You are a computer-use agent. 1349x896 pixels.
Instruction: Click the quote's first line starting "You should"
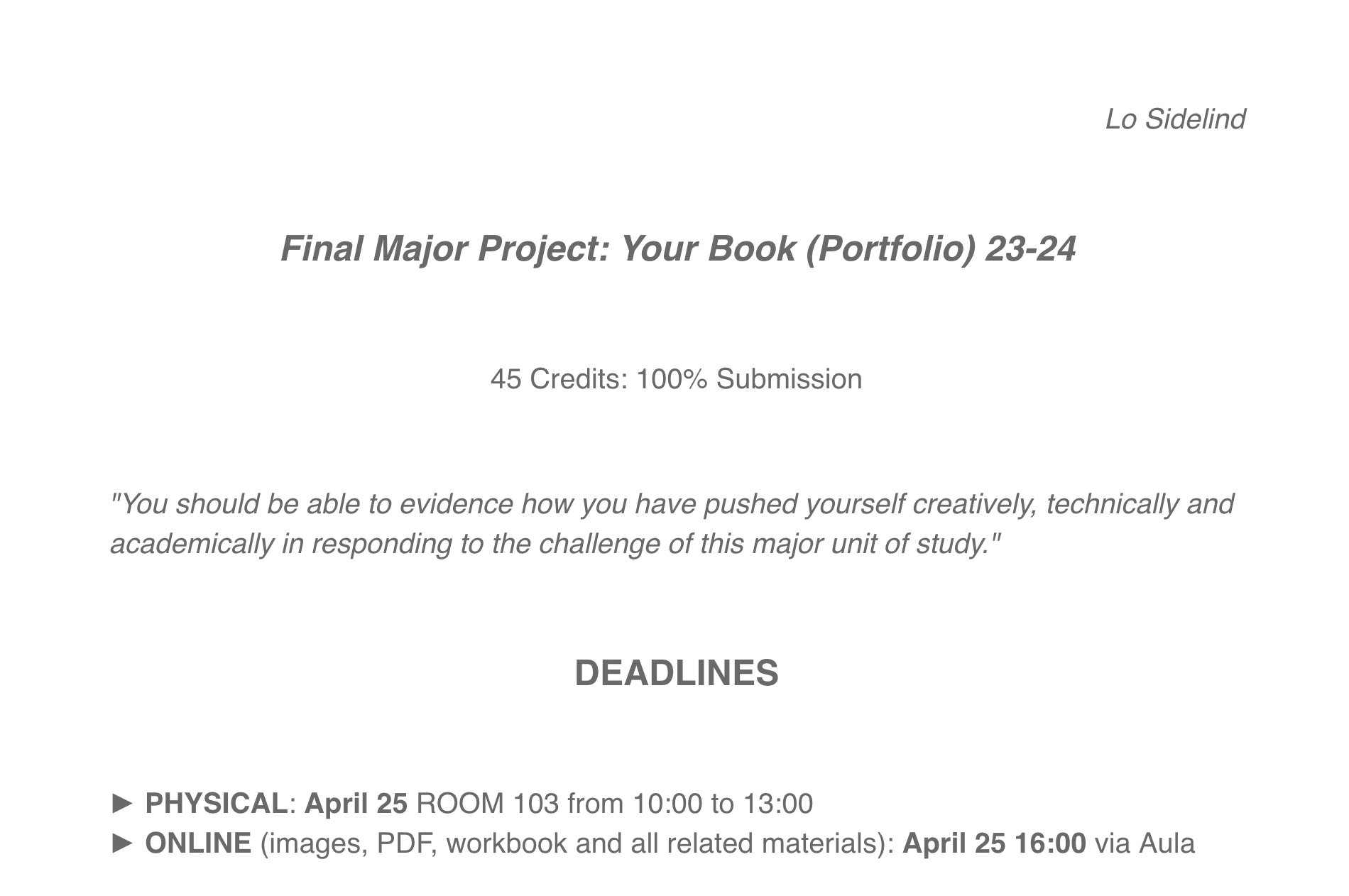point(672,504)
